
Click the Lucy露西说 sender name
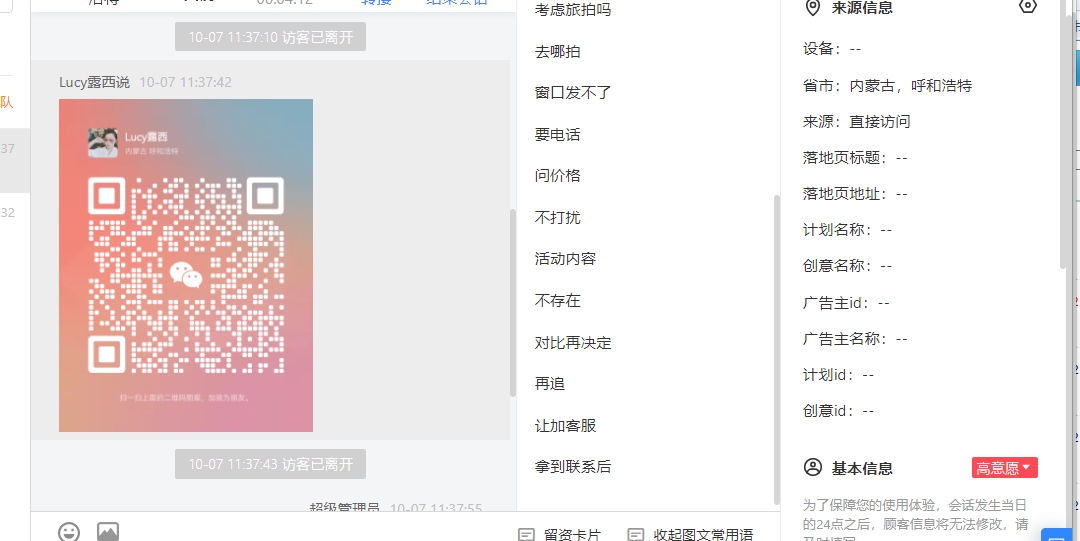[x=94, y=82]
